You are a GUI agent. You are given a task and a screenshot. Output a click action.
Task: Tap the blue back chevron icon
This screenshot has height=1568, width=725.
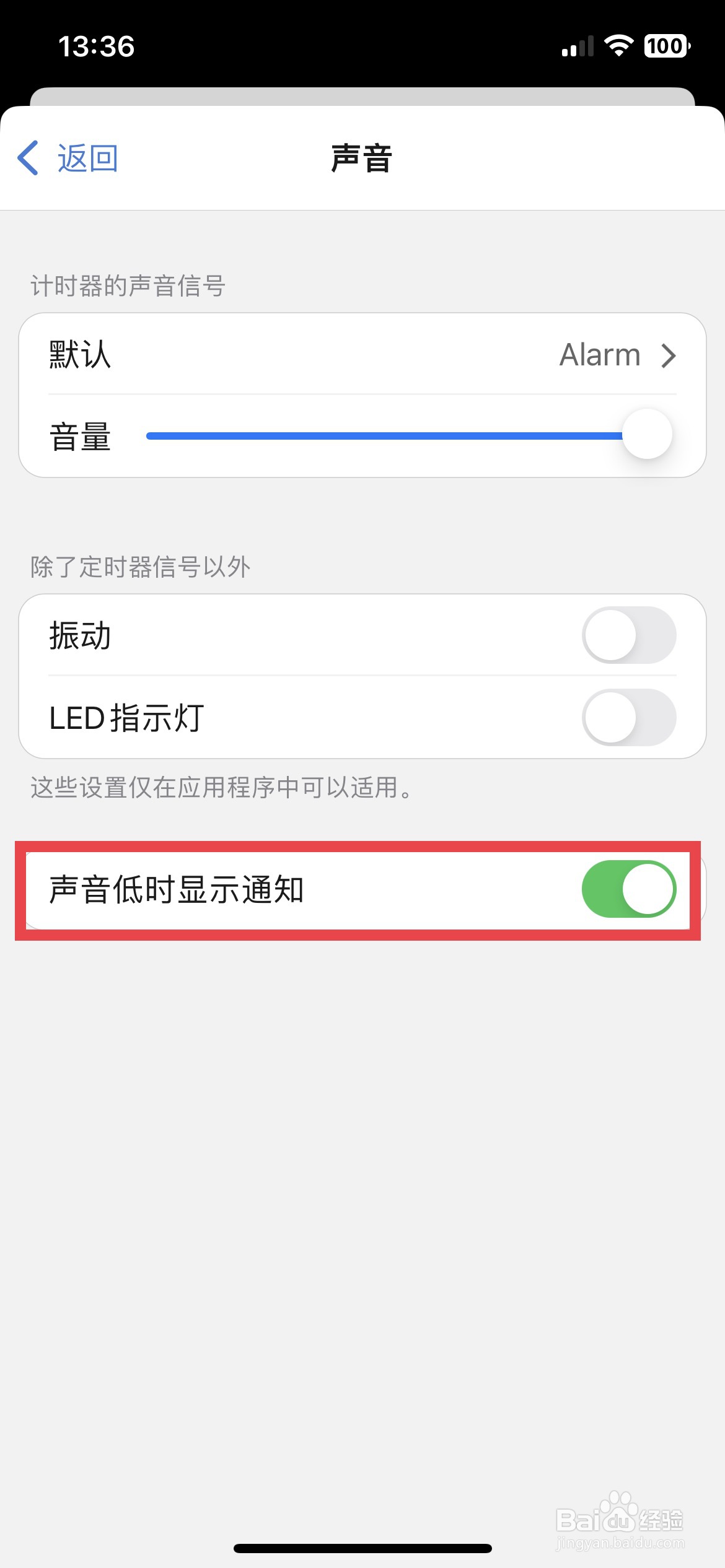[28, 158]
